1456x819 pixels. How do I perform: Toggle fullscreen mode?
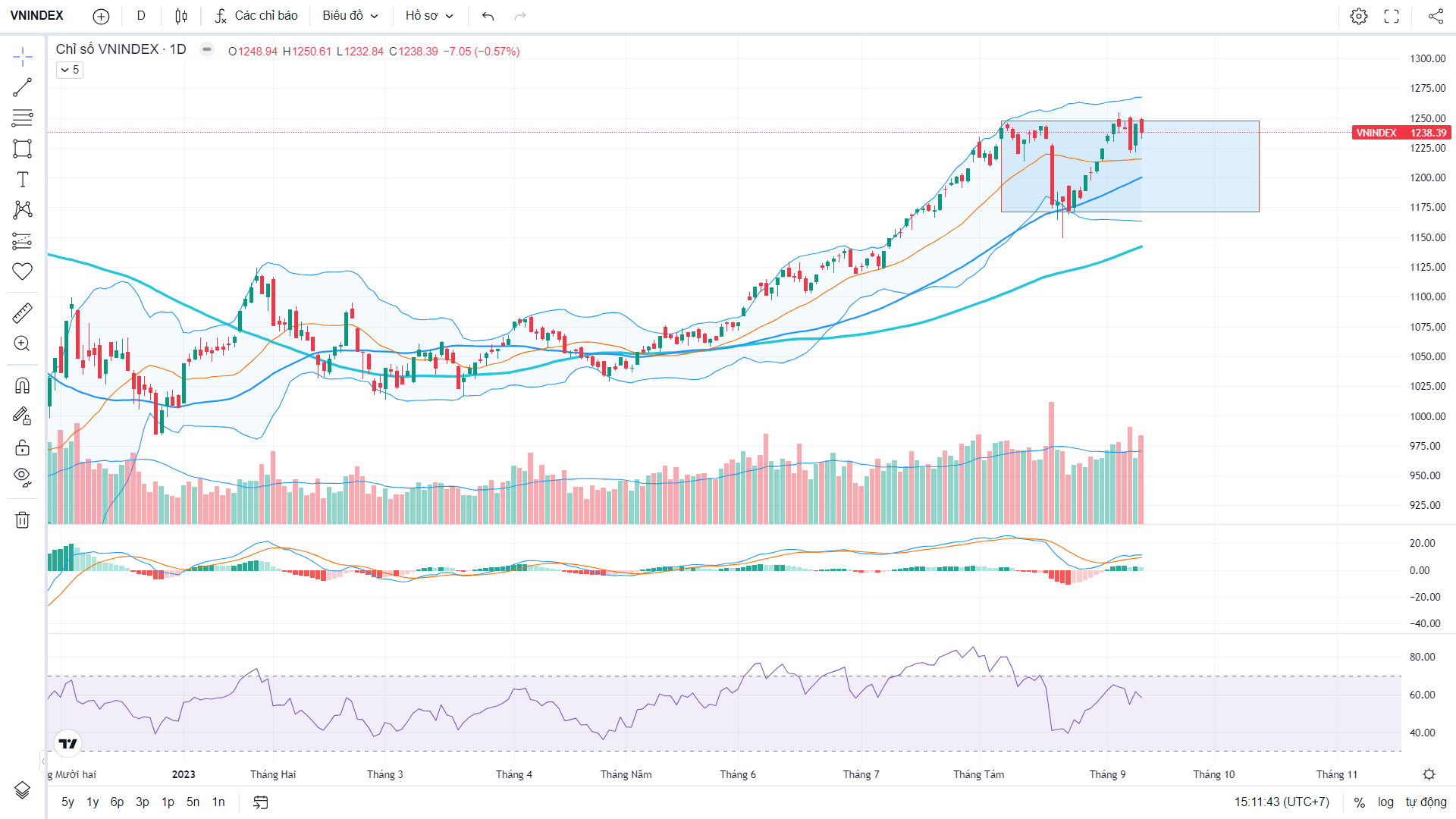tap(1392, 16)
